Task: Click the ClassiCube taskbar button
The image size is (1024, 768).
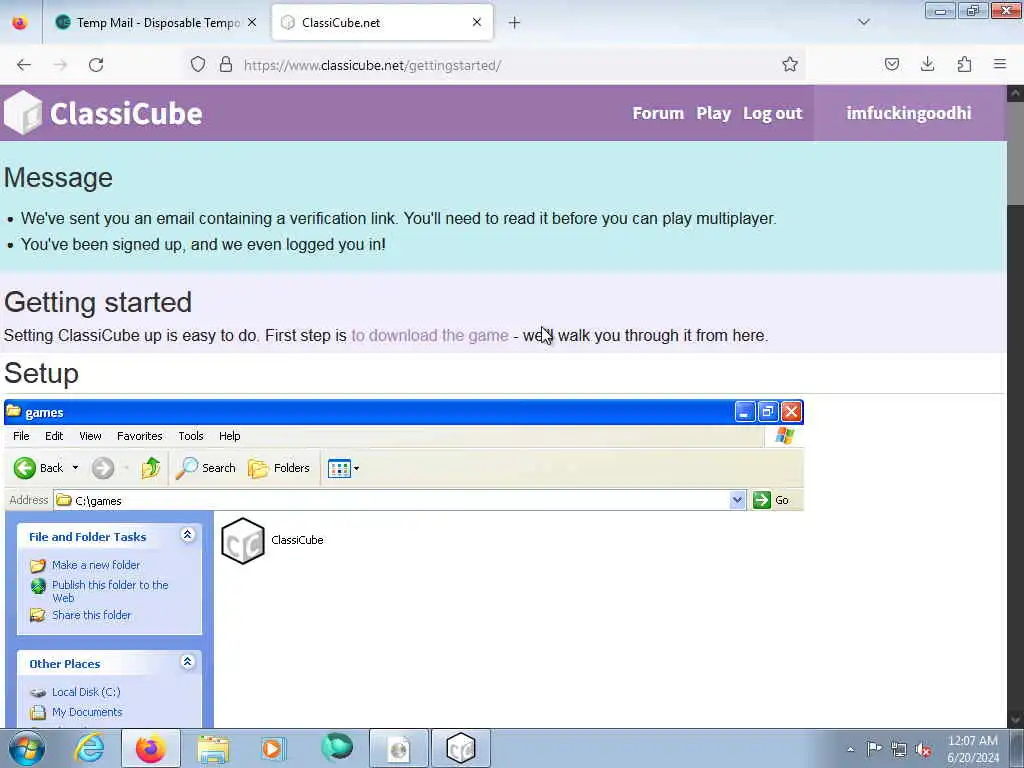Action: click(x=460, y=748)
